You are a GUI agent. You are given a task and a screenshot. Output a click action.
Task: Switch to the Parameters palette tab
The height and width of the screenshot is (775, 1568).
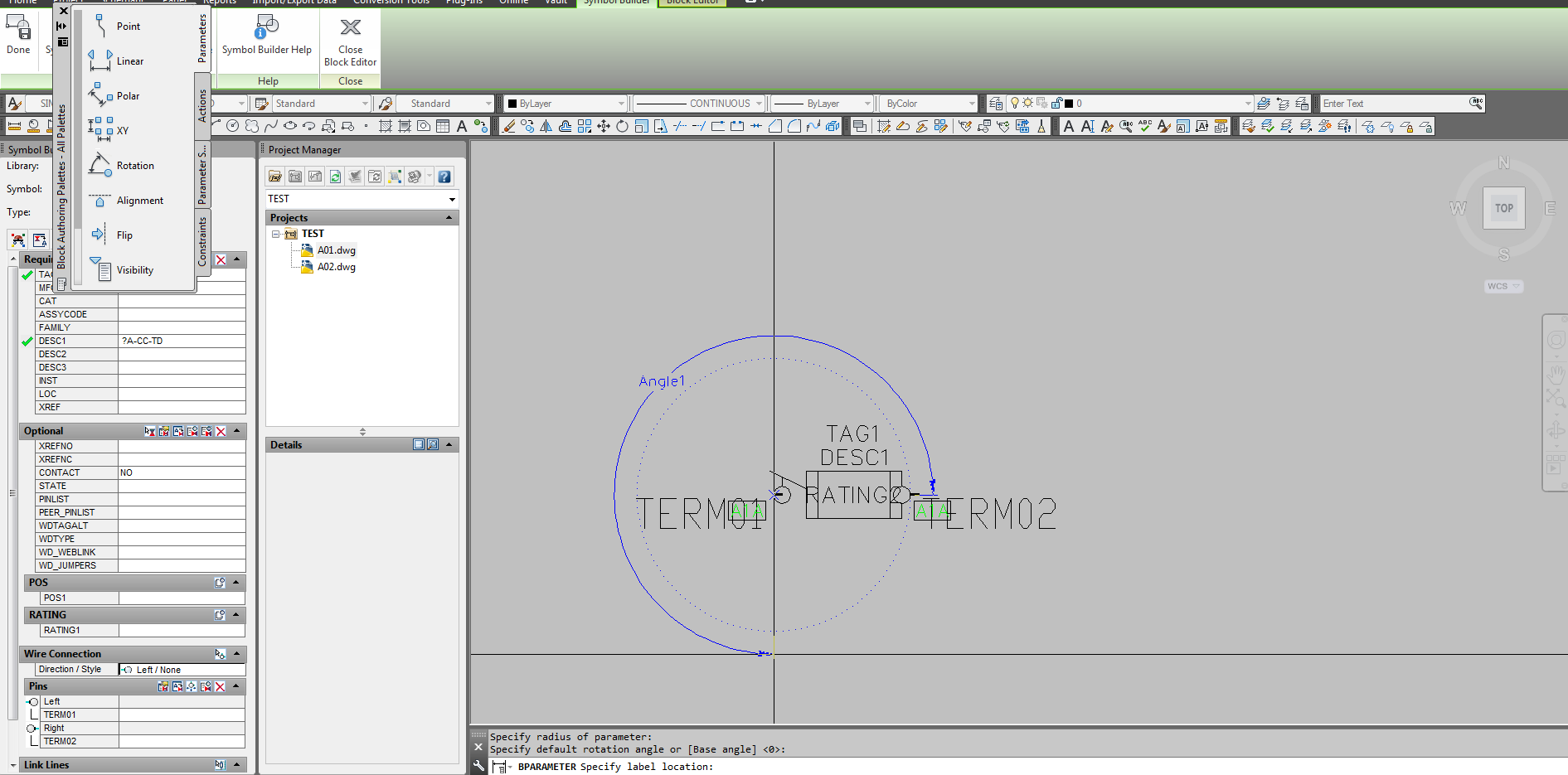tap(202, 38)
